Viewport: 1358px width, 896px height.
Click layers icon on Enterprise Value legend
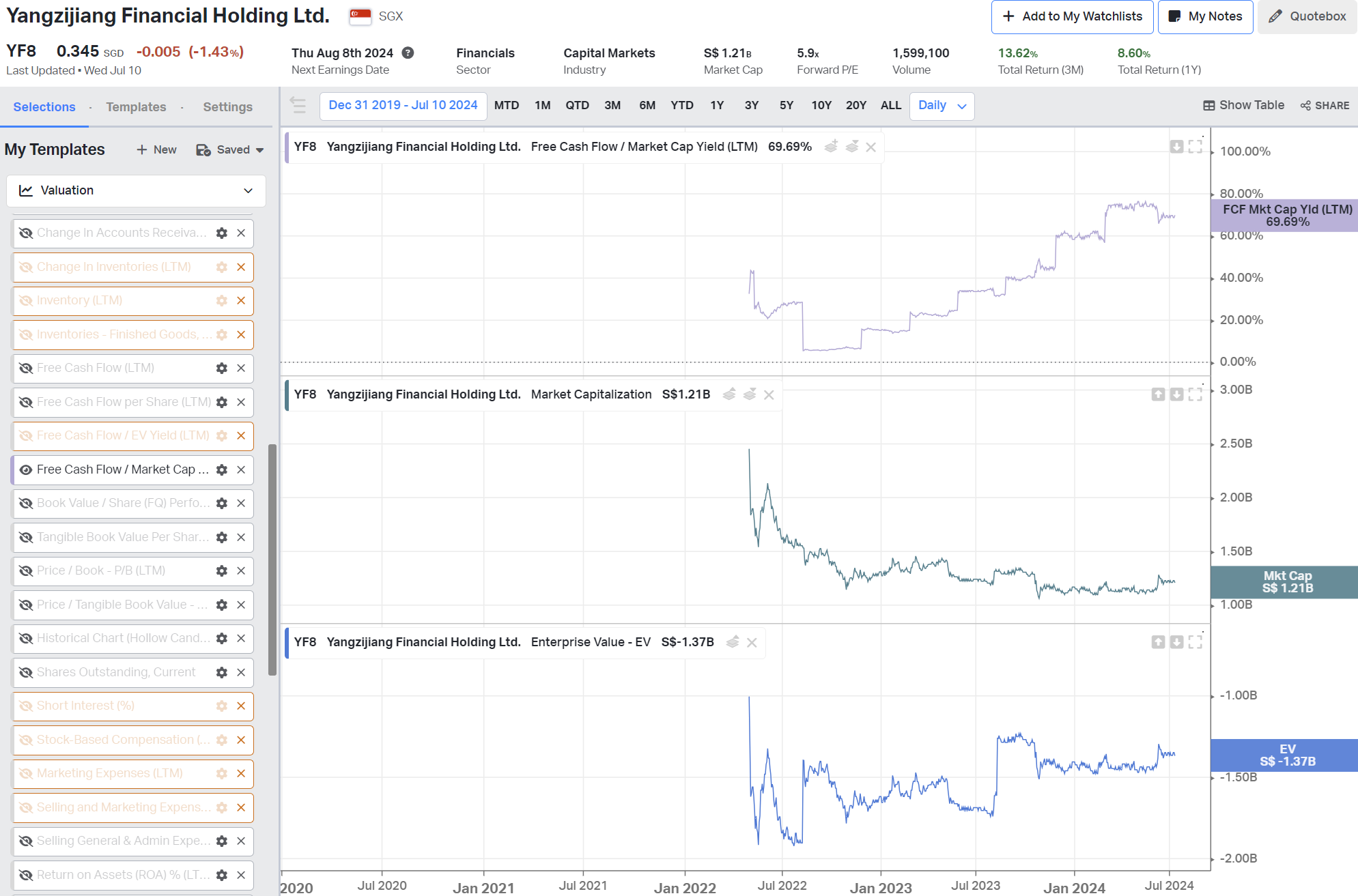(x=733, y=642)
